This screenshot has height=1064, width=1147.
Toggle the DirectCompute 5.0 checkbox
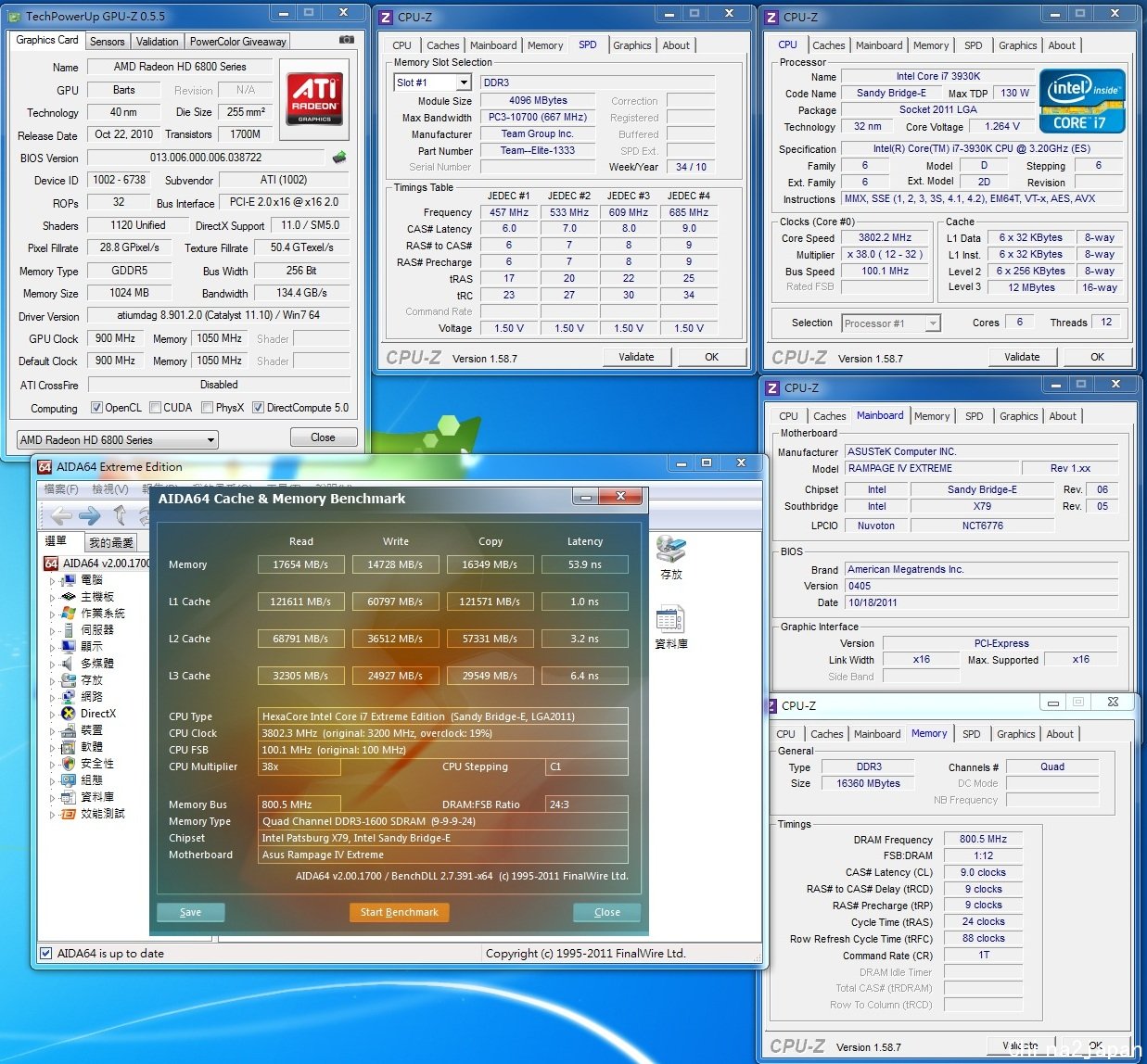[258, 408]
